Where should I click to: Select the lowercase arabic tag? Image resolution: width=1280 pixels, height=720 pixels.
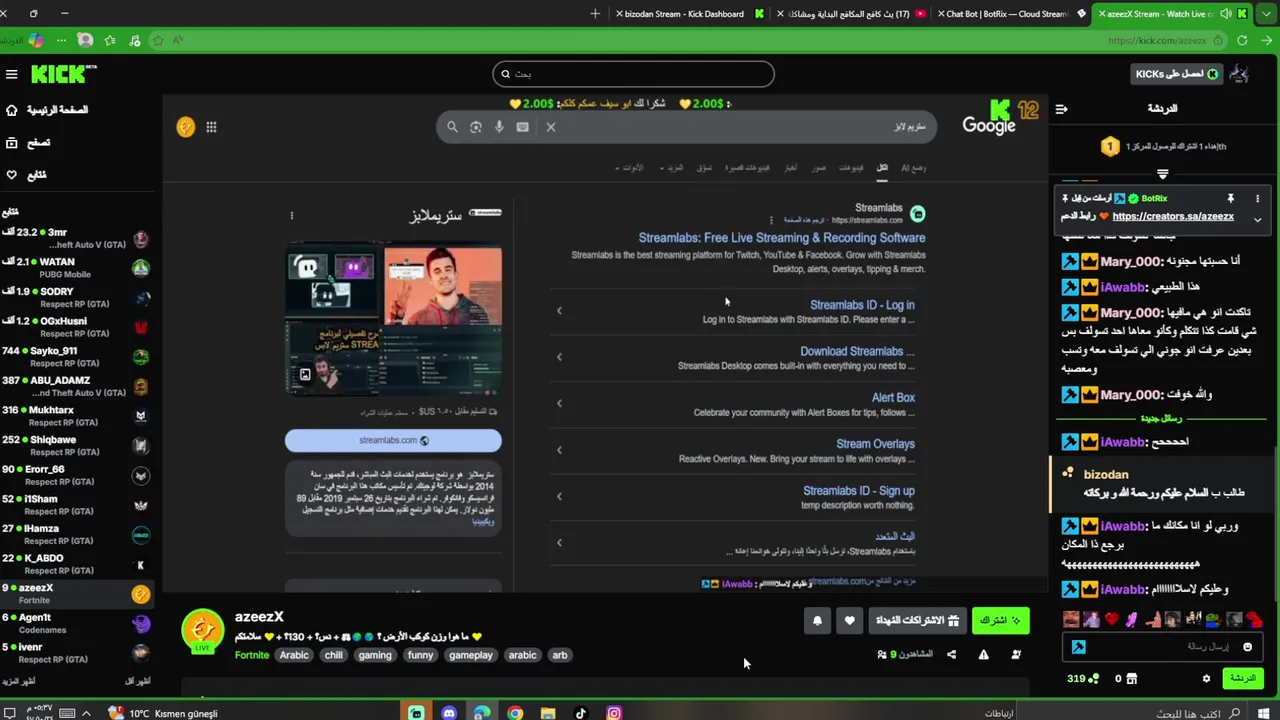click(x=522, y=656)
